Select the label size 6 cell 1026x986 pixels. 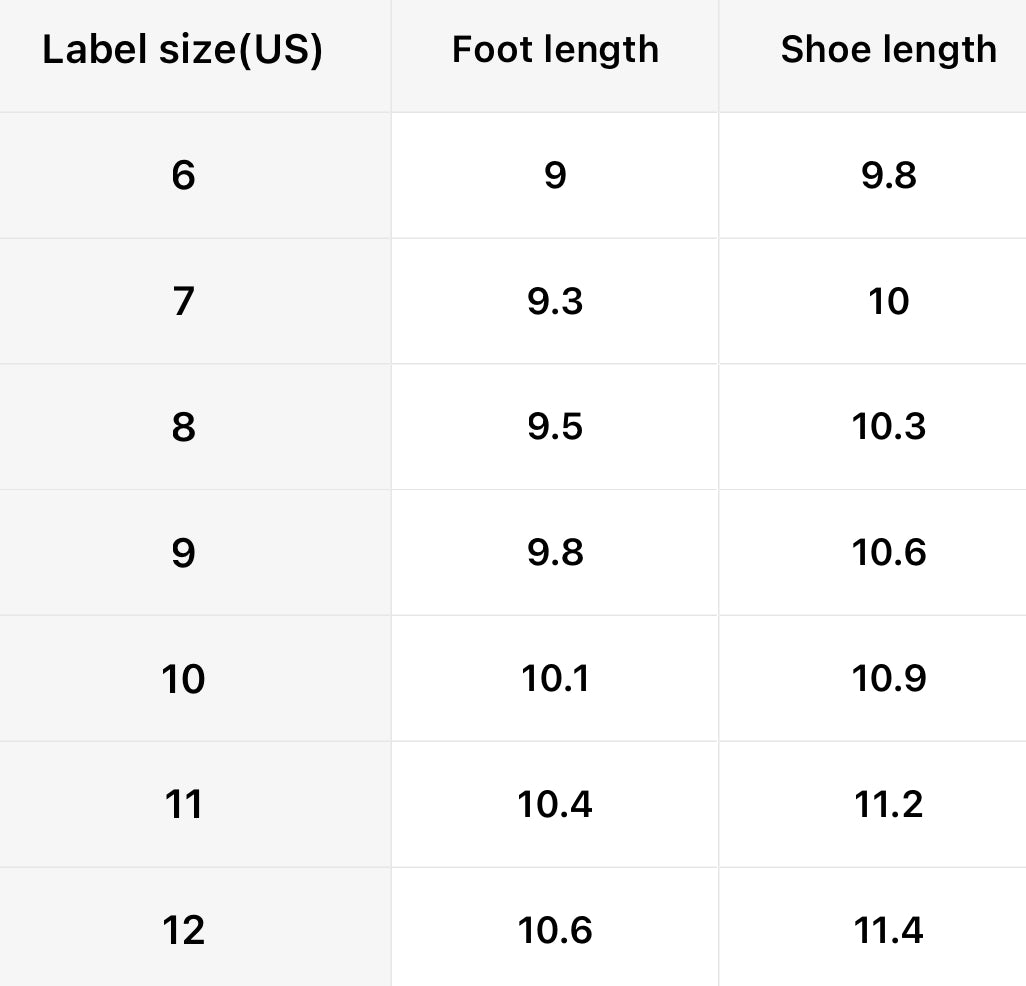(183, 176)
